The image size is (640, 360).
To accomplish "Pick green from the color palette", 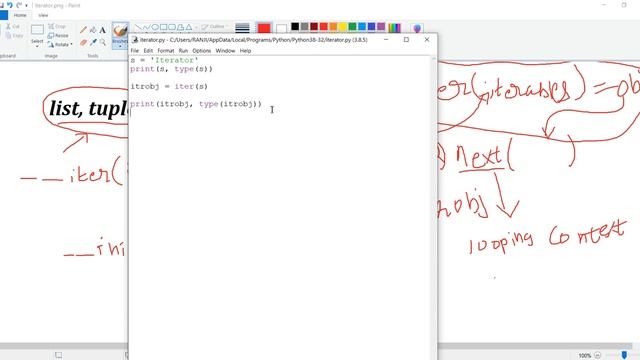I will pyautogui.click(x=352, y=27).
